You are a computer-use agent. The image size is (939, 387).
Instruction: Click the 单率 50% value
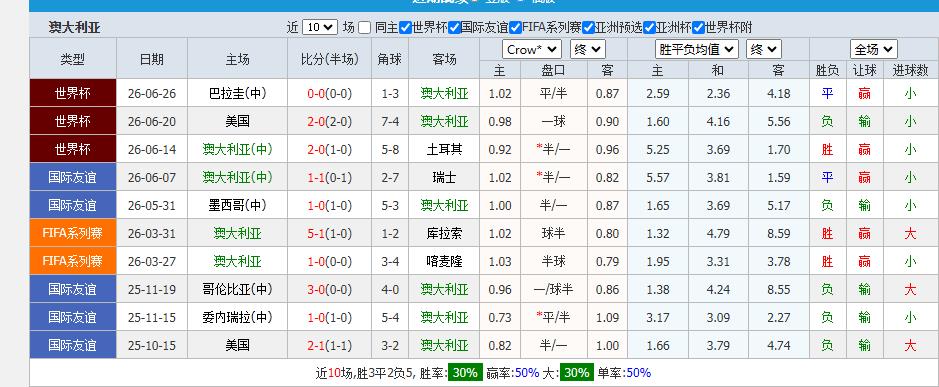[x=638, y=373]
